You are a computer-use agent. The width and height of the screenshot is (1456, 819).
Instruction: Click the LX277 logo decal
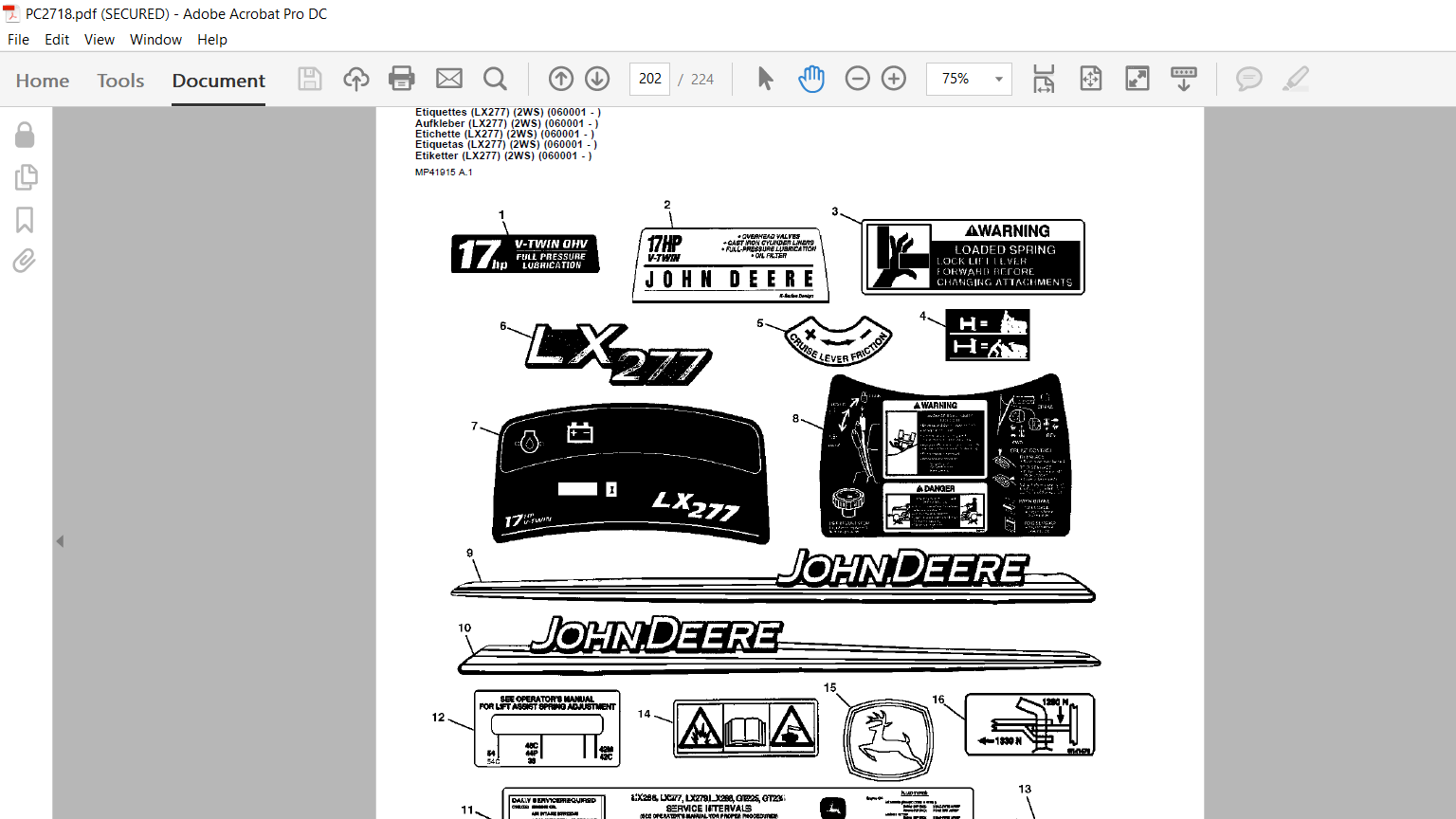click(619, 354)
